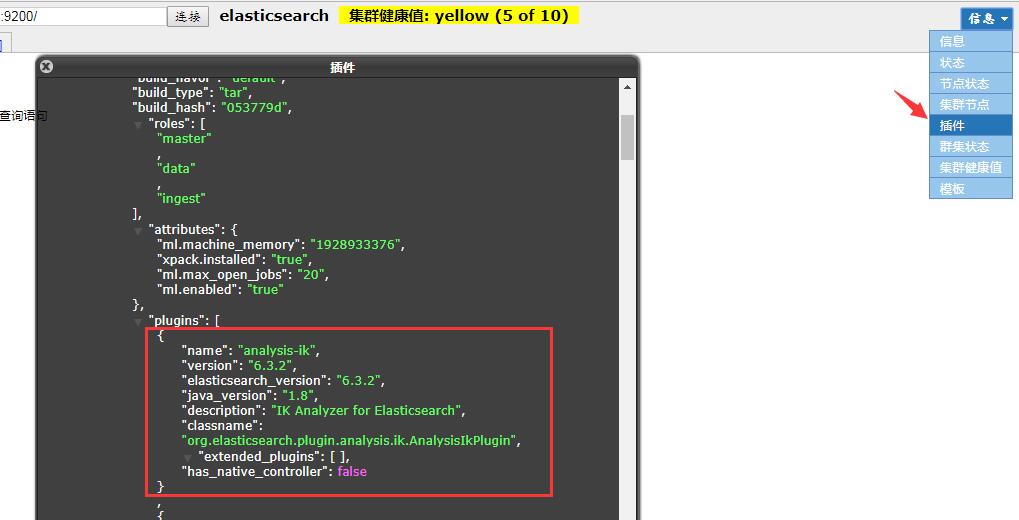
Task: Collapse the "roles" array node
Action: click(138, 124)
